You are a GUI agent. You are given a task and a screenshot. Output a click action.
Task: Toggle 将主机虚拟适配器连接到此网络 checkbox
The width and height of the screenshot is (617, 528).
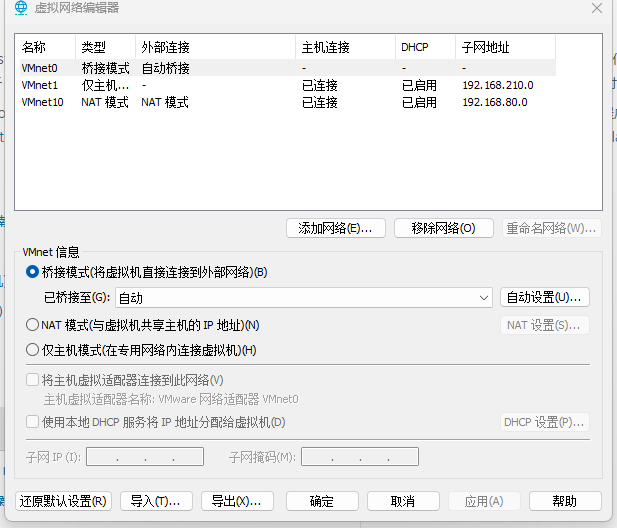point(32,380)
